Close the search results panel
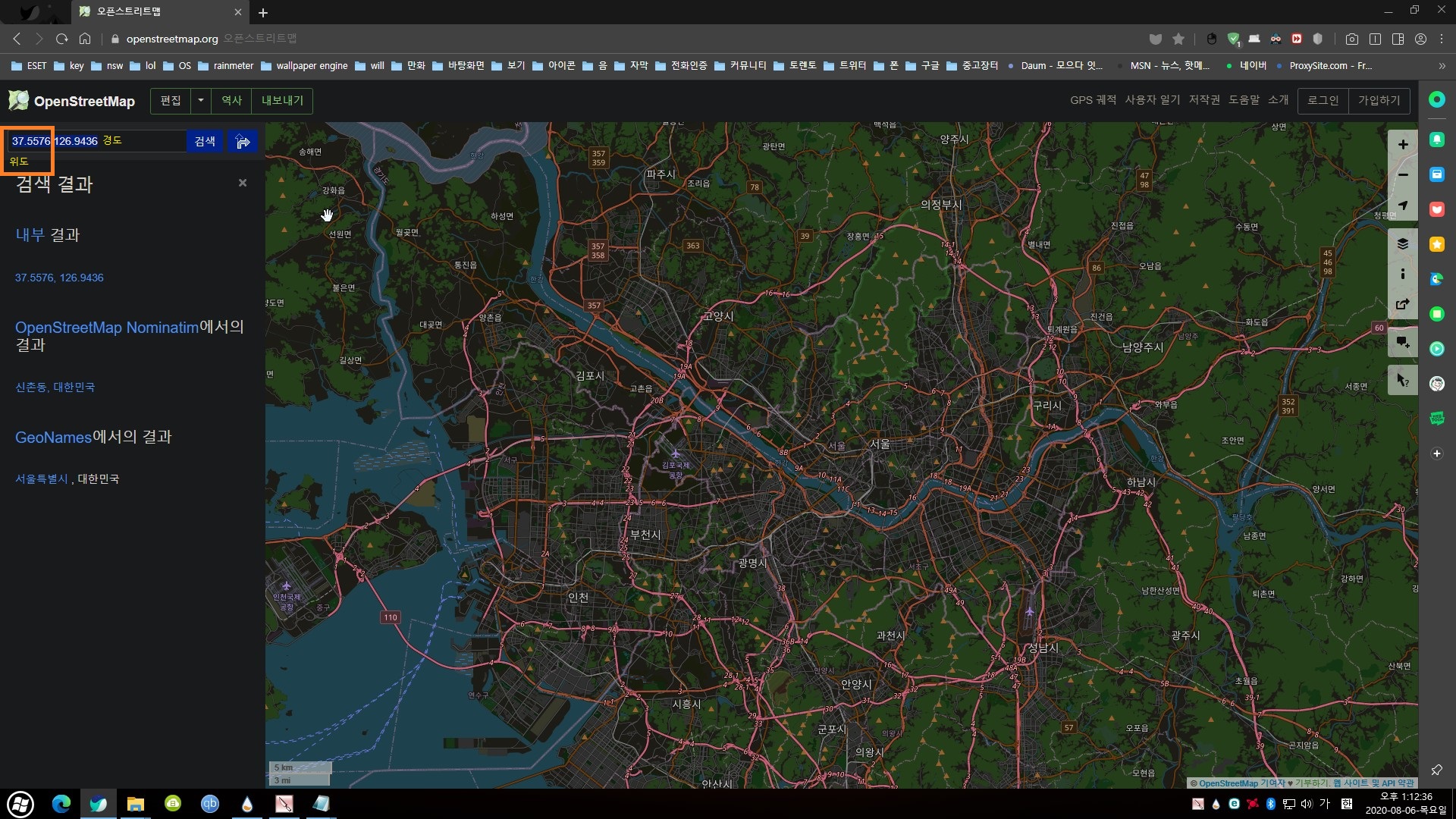1456x819 pixels. (243, 183)
